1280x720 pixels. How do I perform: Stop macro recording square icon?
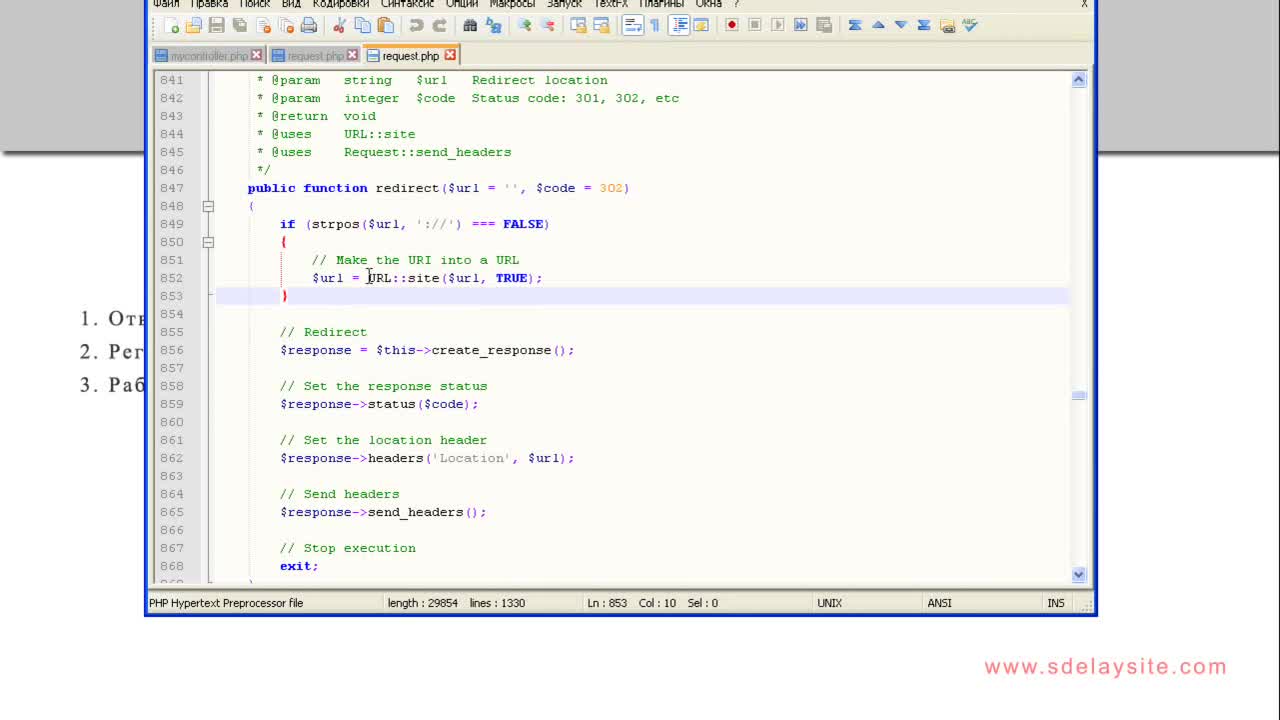[755, 25]
